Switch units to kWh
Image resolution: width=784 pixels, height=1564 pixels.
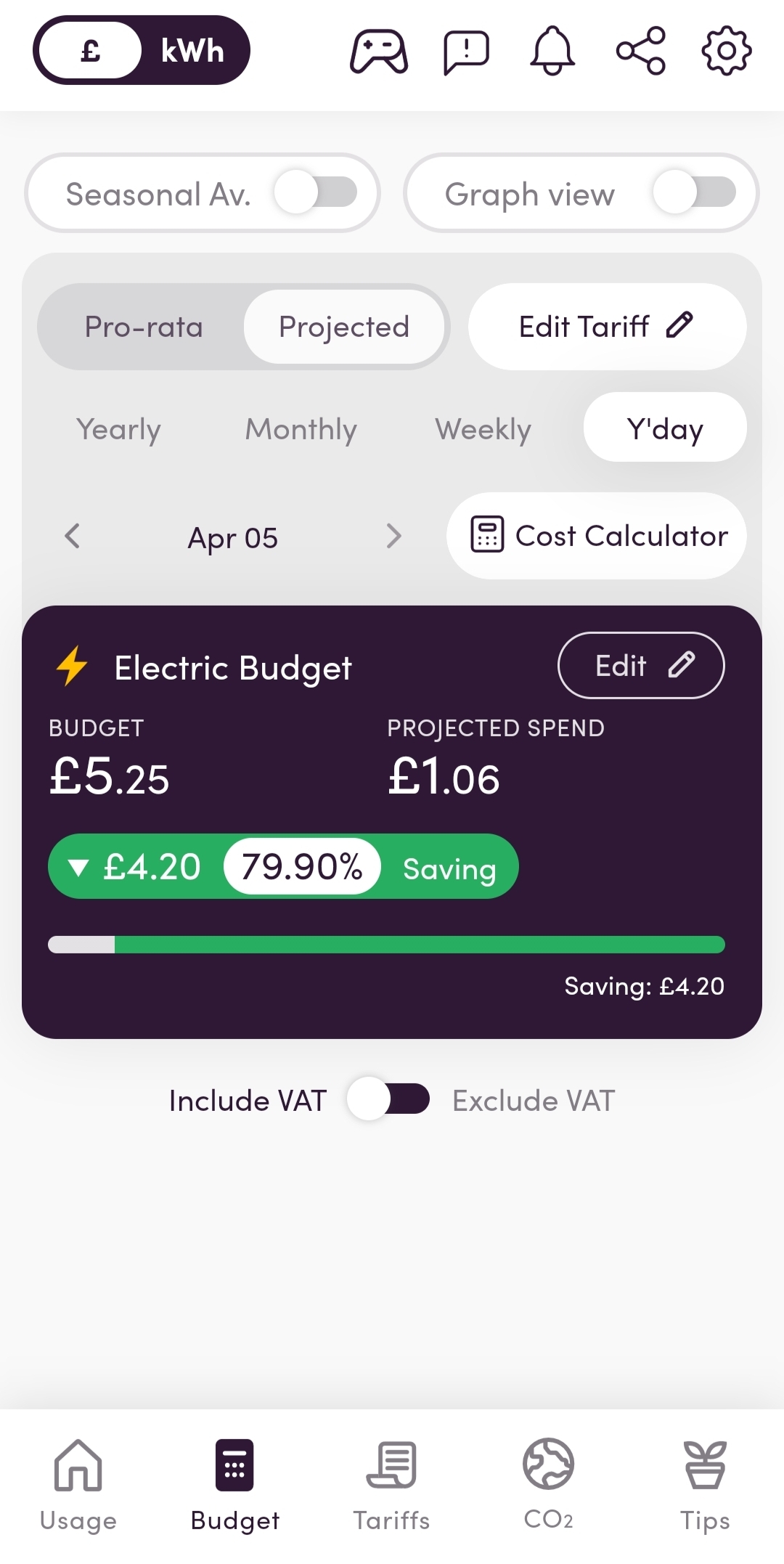click(192, 51)
